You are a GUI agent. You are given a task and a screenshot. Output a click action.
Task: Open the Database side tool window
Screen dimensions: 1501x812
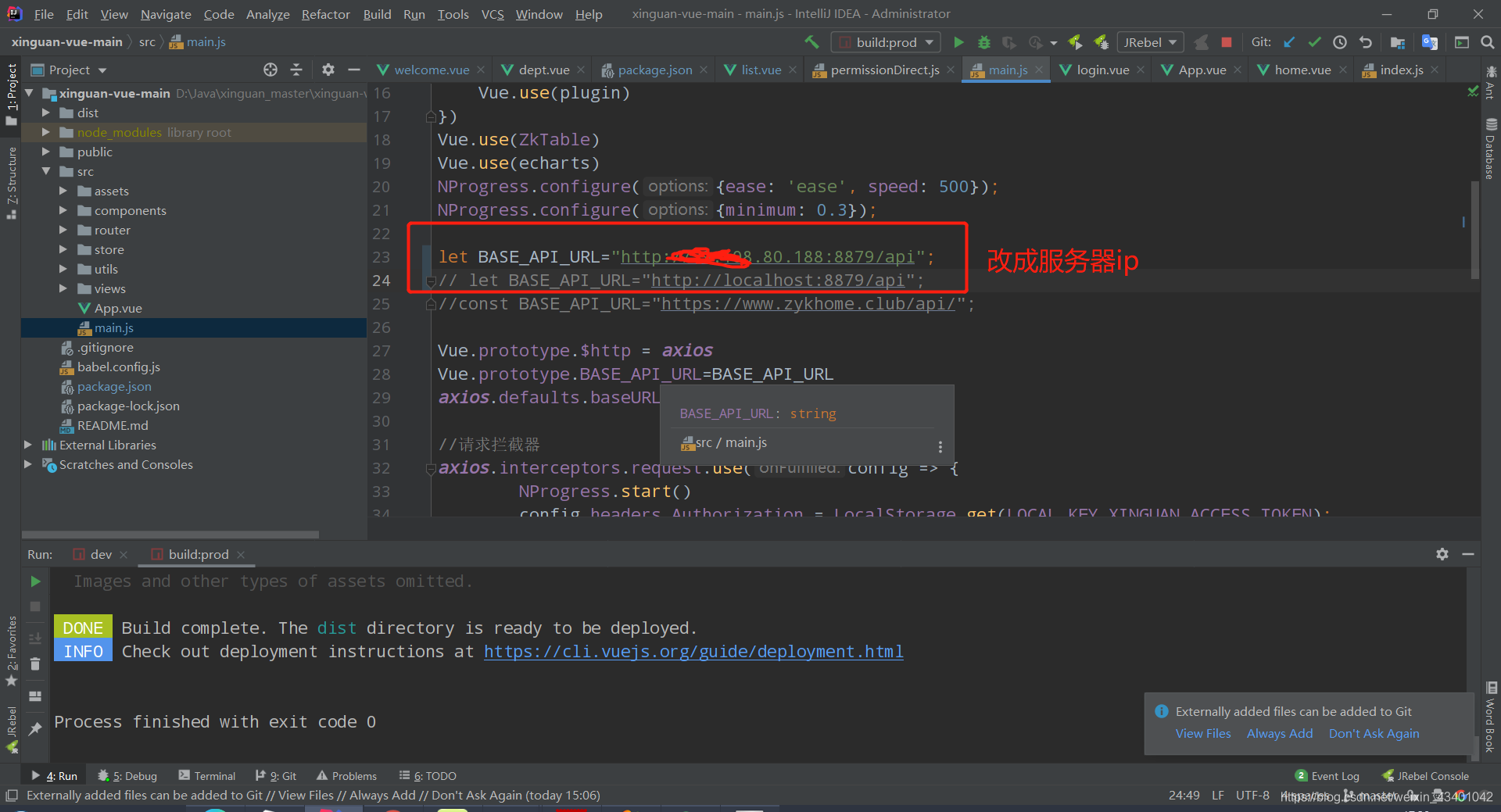pyautogui.click(x=1491, y=148)
